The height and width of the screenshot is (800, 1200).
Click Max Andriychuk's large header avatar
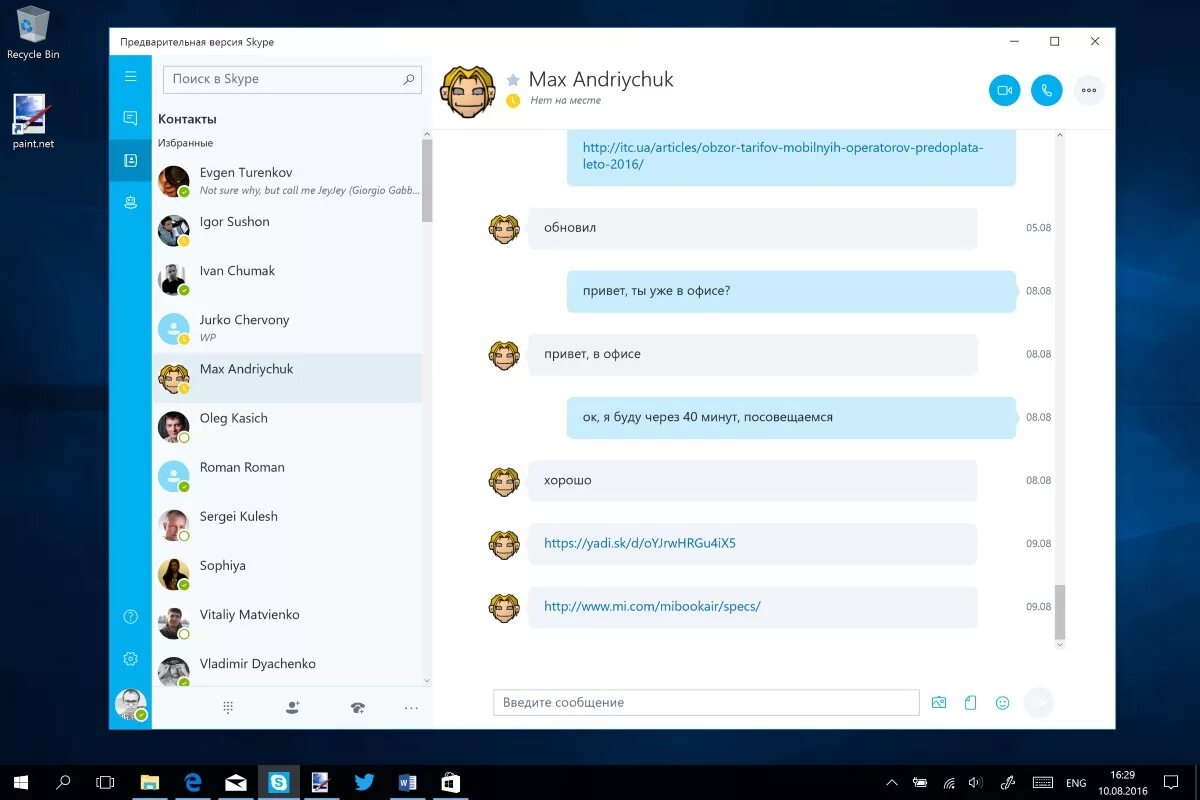click(x=467, y=91)
